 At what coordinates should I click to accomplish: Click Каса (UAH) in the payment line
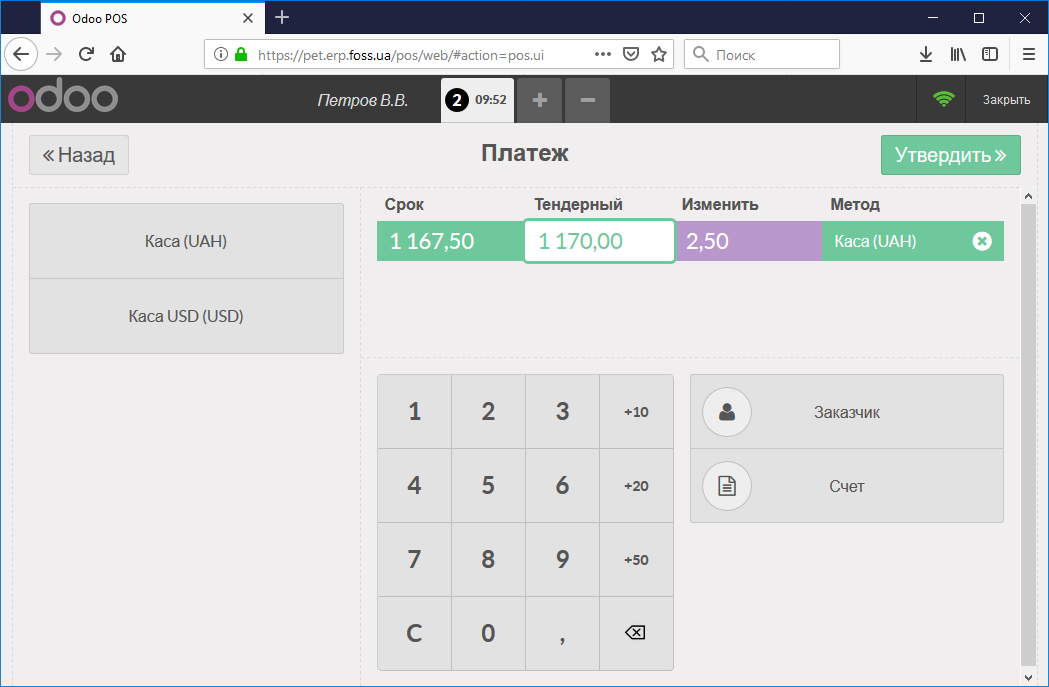[x=875, y=241]
